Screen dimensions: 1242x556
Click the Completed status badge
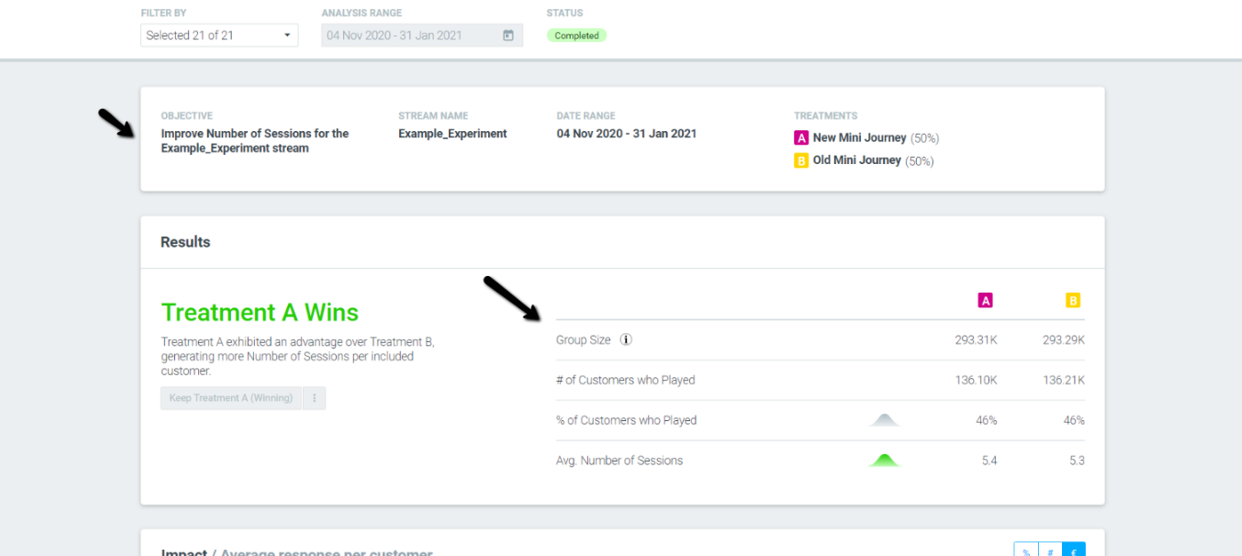coord(577,35)
